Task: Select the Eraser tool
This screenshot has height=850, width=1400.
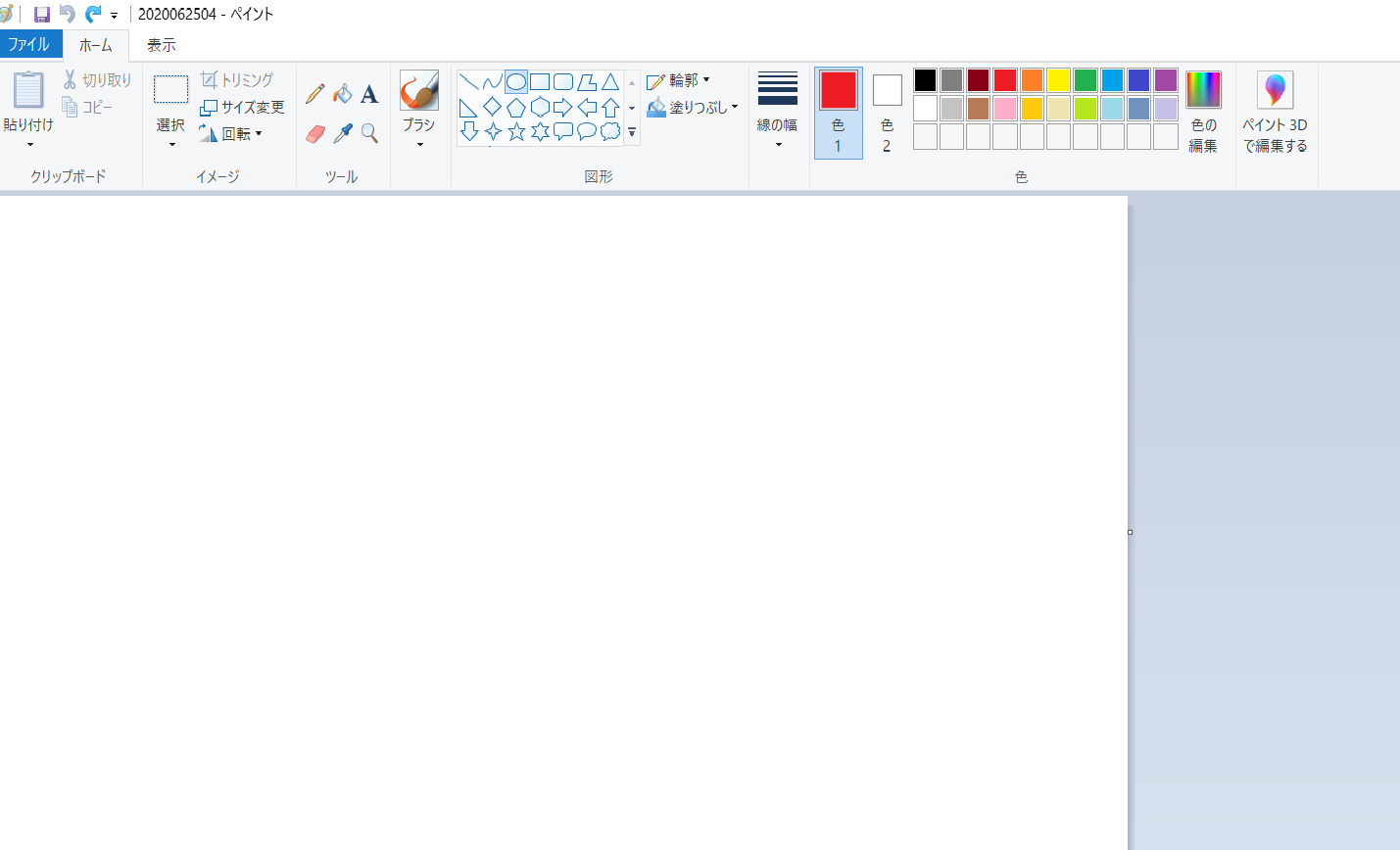Action: click(x=315, y=133)
